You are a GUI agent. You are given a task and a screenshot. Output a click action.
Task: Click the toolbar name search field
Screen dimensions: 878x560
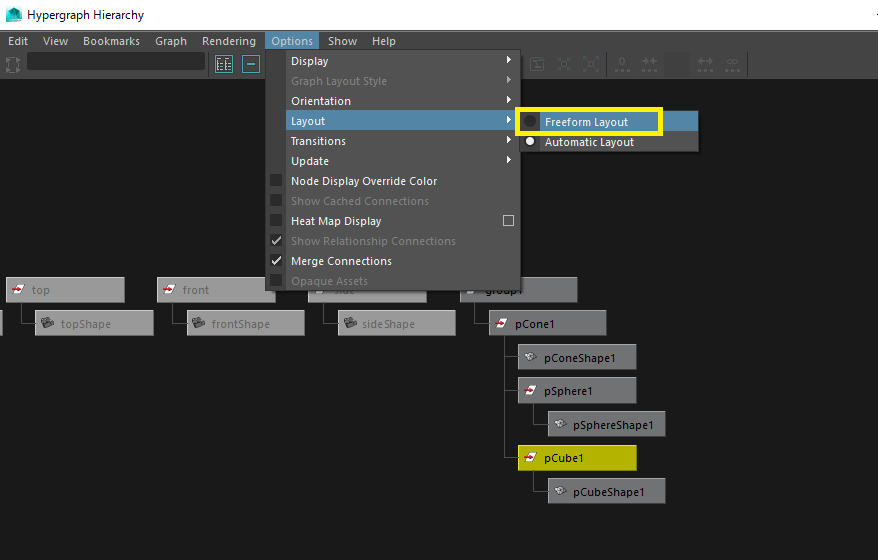pyautogui.click(x=116, y=61)
